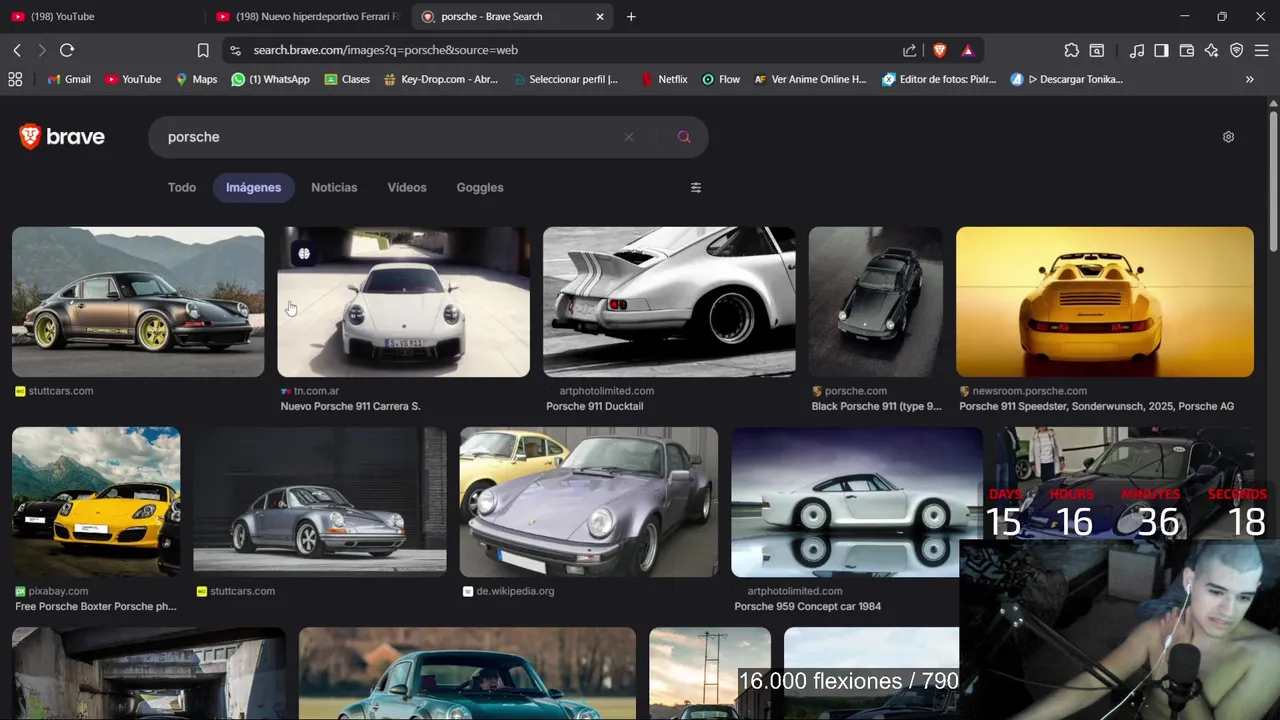
Task: Click the icon overlay on Carrera S thumbnail
Action: [304, 254]
